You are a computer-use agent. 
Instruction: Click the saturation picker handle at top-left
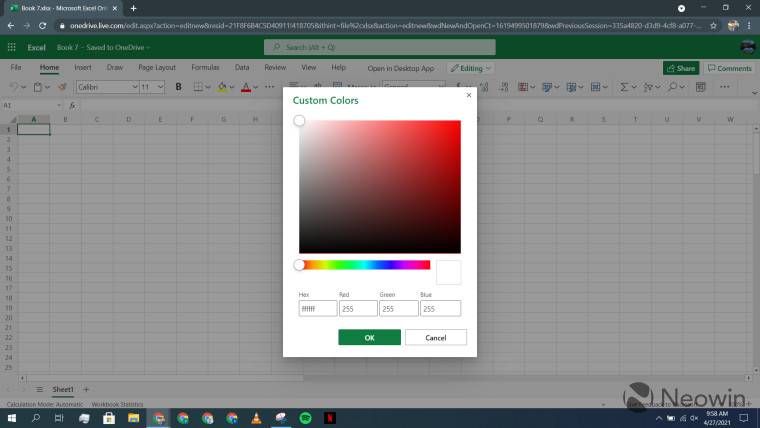click(x=299, y=121)
